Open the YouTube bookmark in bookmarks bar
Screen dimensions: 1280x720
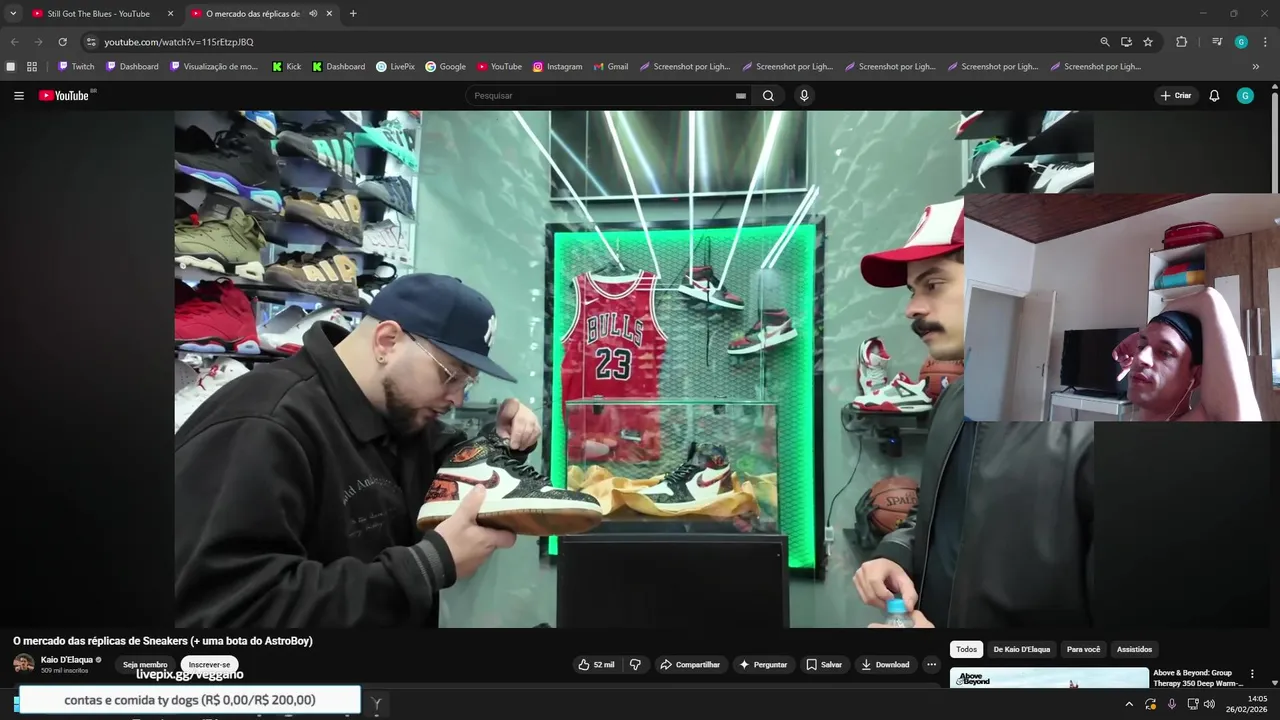coord(499,67)
